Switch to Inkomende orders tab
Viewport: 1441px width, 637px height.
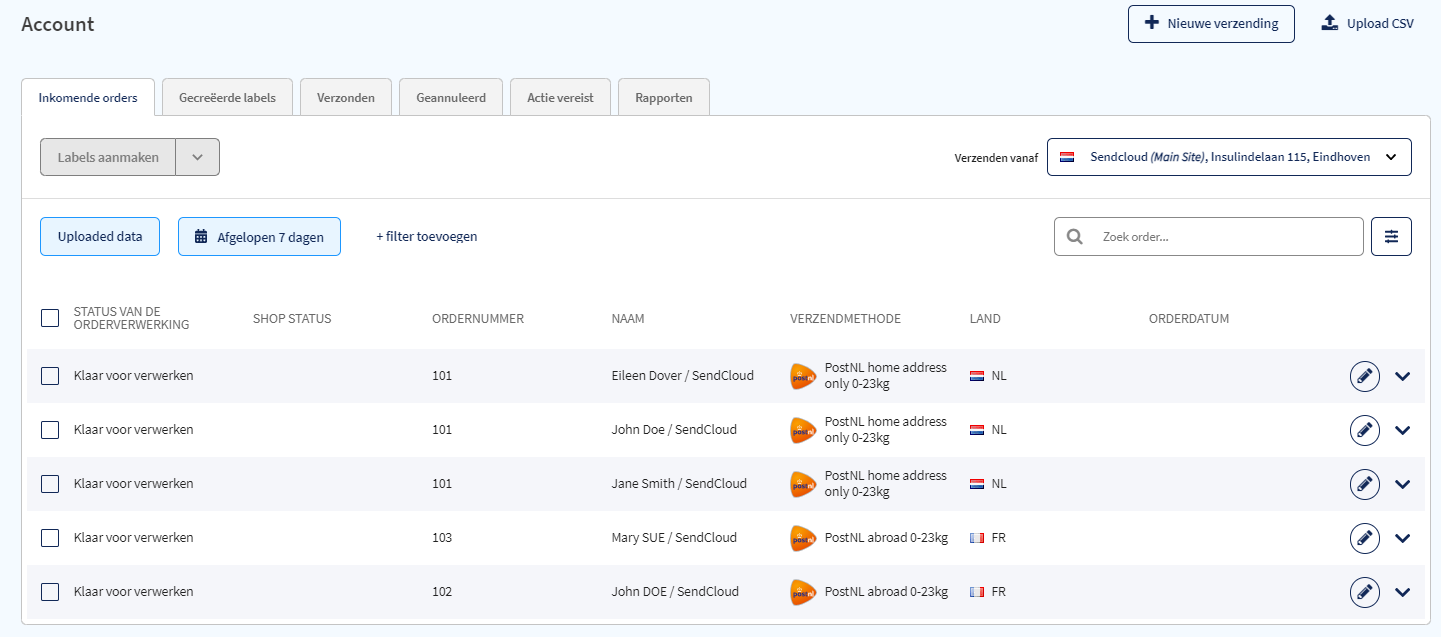click(88, 98)
